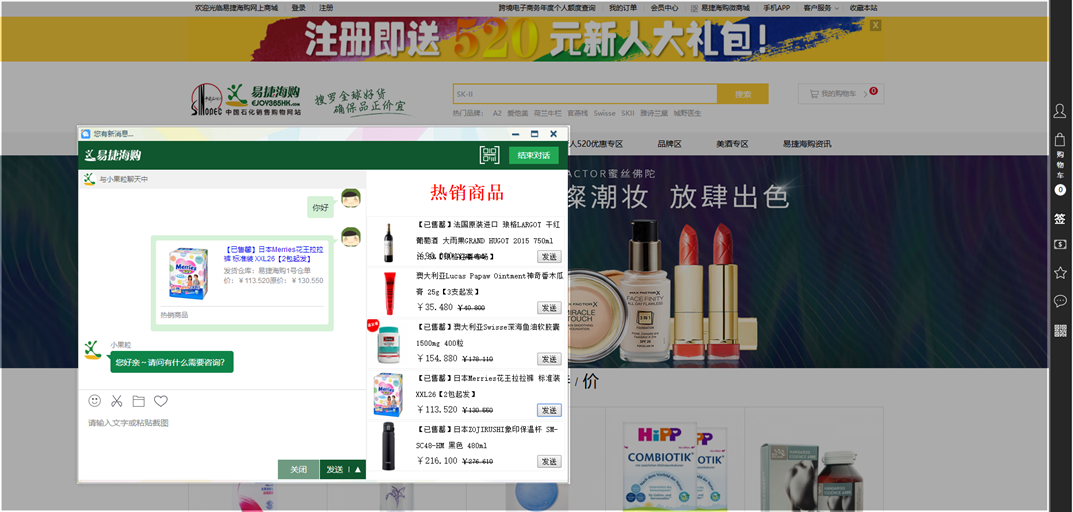Image resolution: width=1073 pixels, height=512 pixels.
Task: Open the shopping bag icon in right sidebar
Action: [1059, 140]
